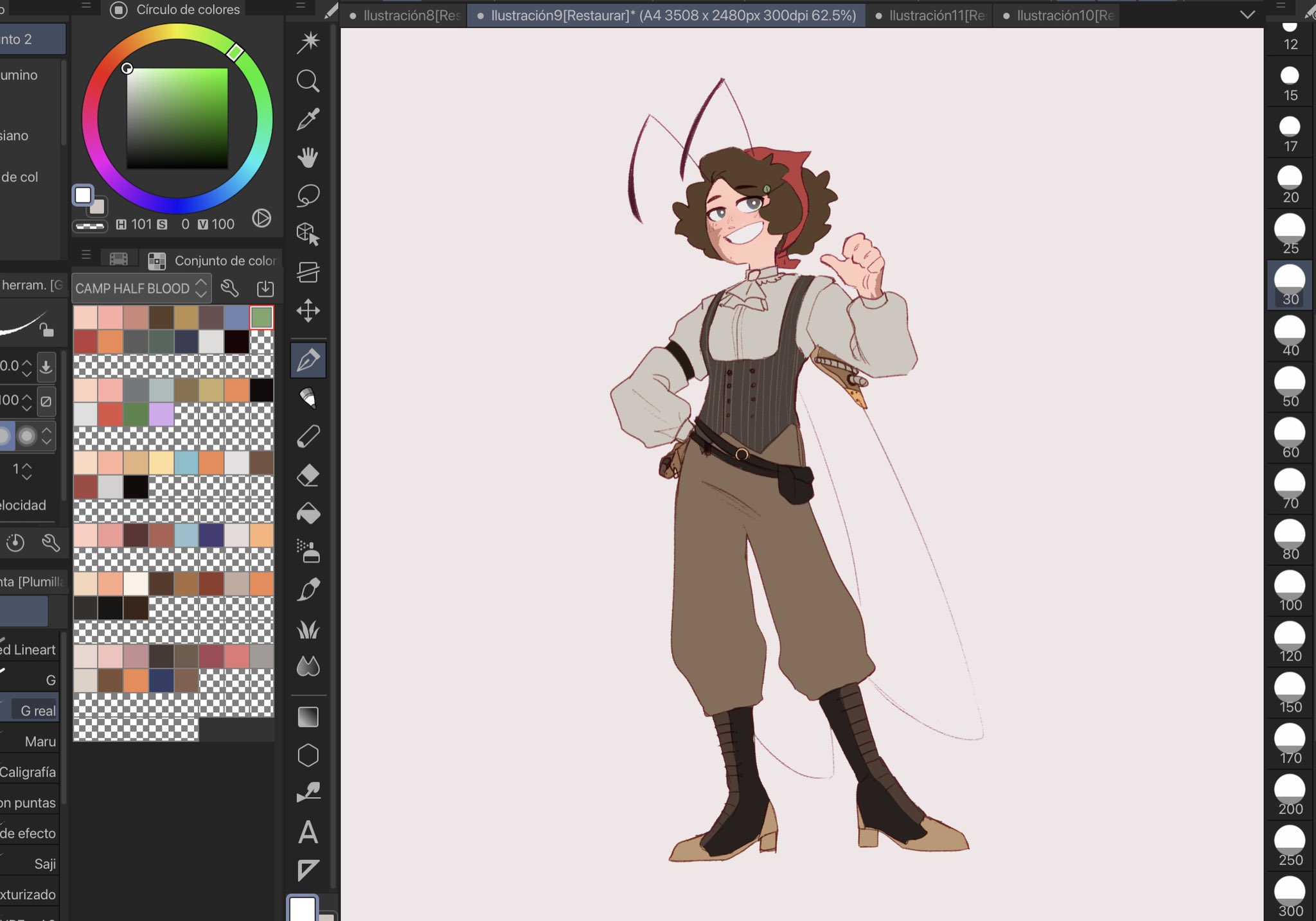Set brush size preset to 30

(1290, 285)
